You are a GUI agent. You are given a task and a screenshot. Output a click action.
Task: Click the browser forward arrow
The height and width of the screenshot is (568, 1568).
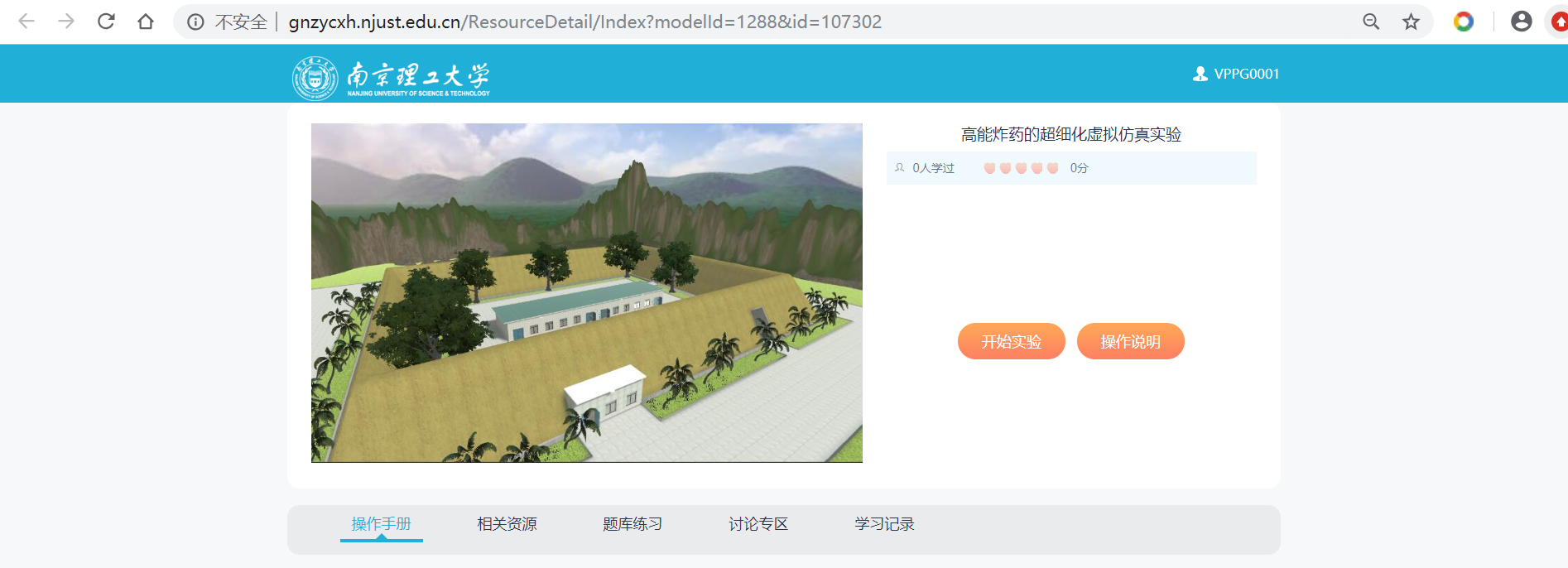coord(66,22)
